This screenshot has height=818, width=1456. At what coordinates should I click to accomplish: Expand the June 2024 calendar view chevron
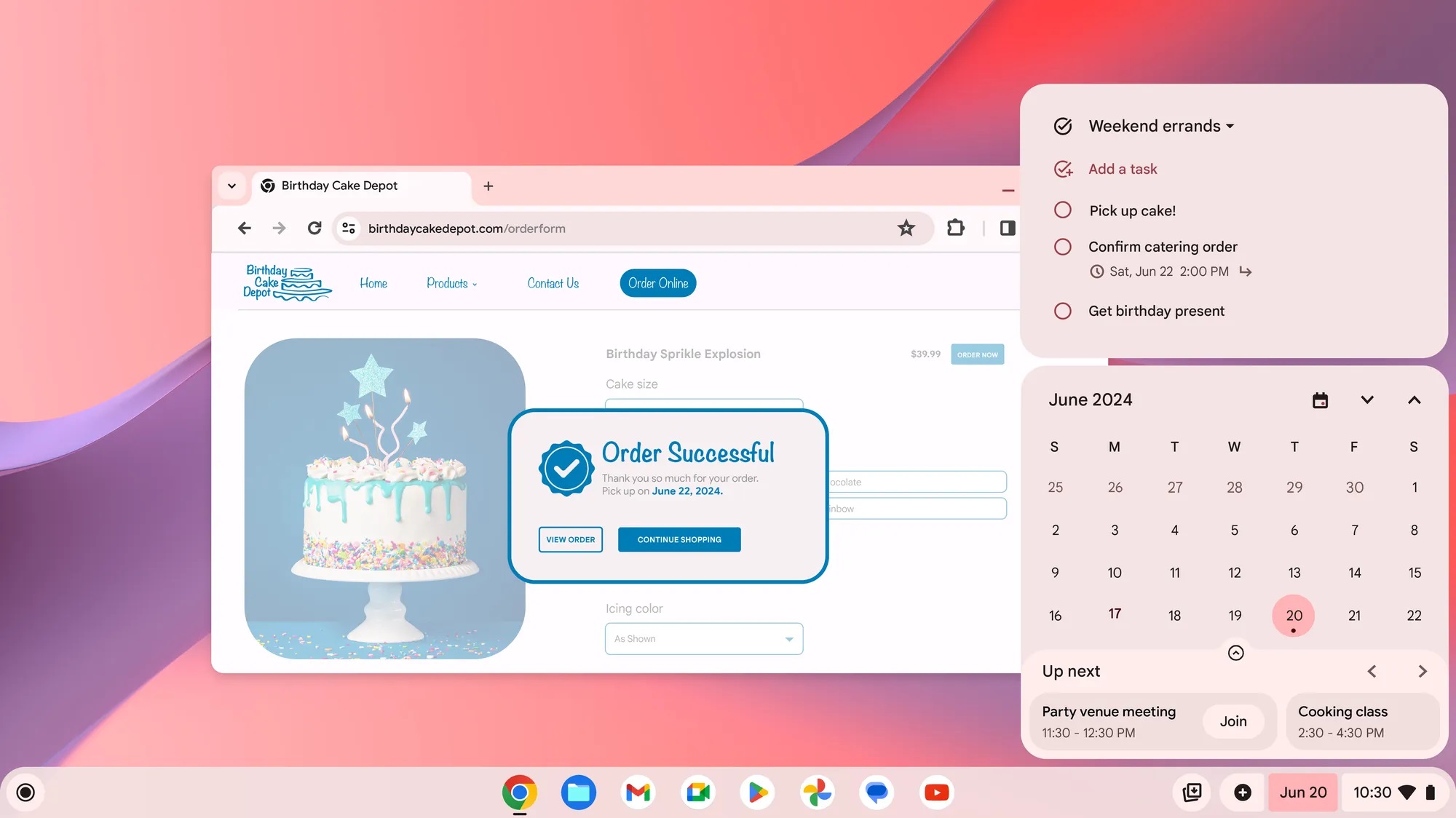(x=1367, y=399)
